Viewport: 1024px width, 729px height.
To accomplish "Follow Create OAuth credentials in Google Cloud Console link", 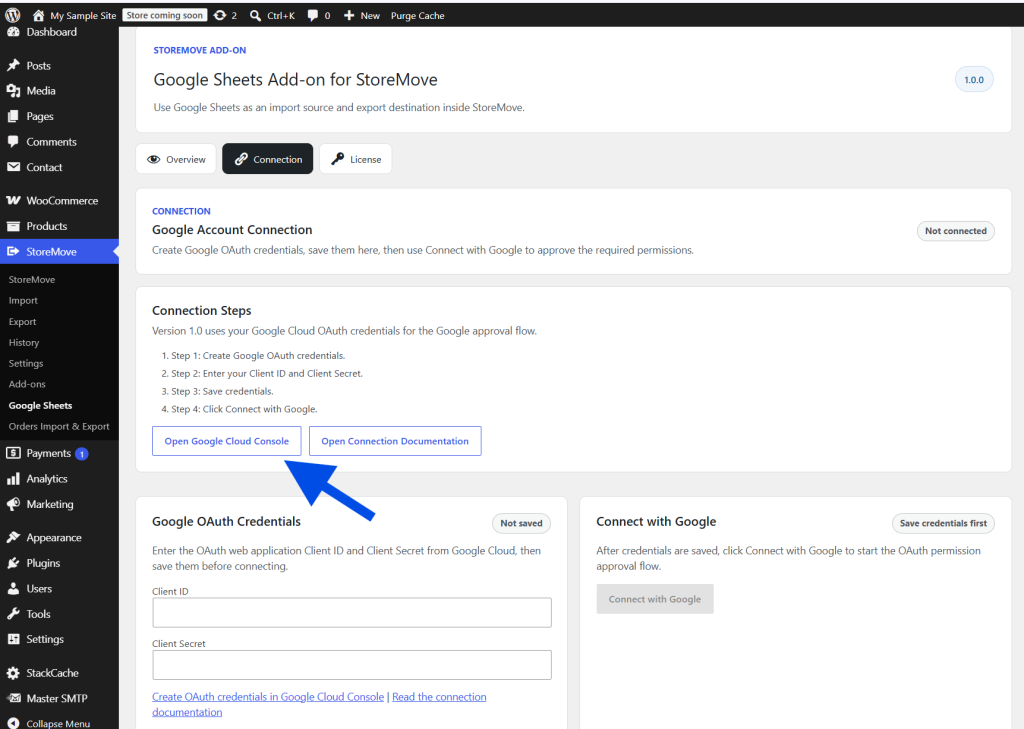I will point(268,697).
